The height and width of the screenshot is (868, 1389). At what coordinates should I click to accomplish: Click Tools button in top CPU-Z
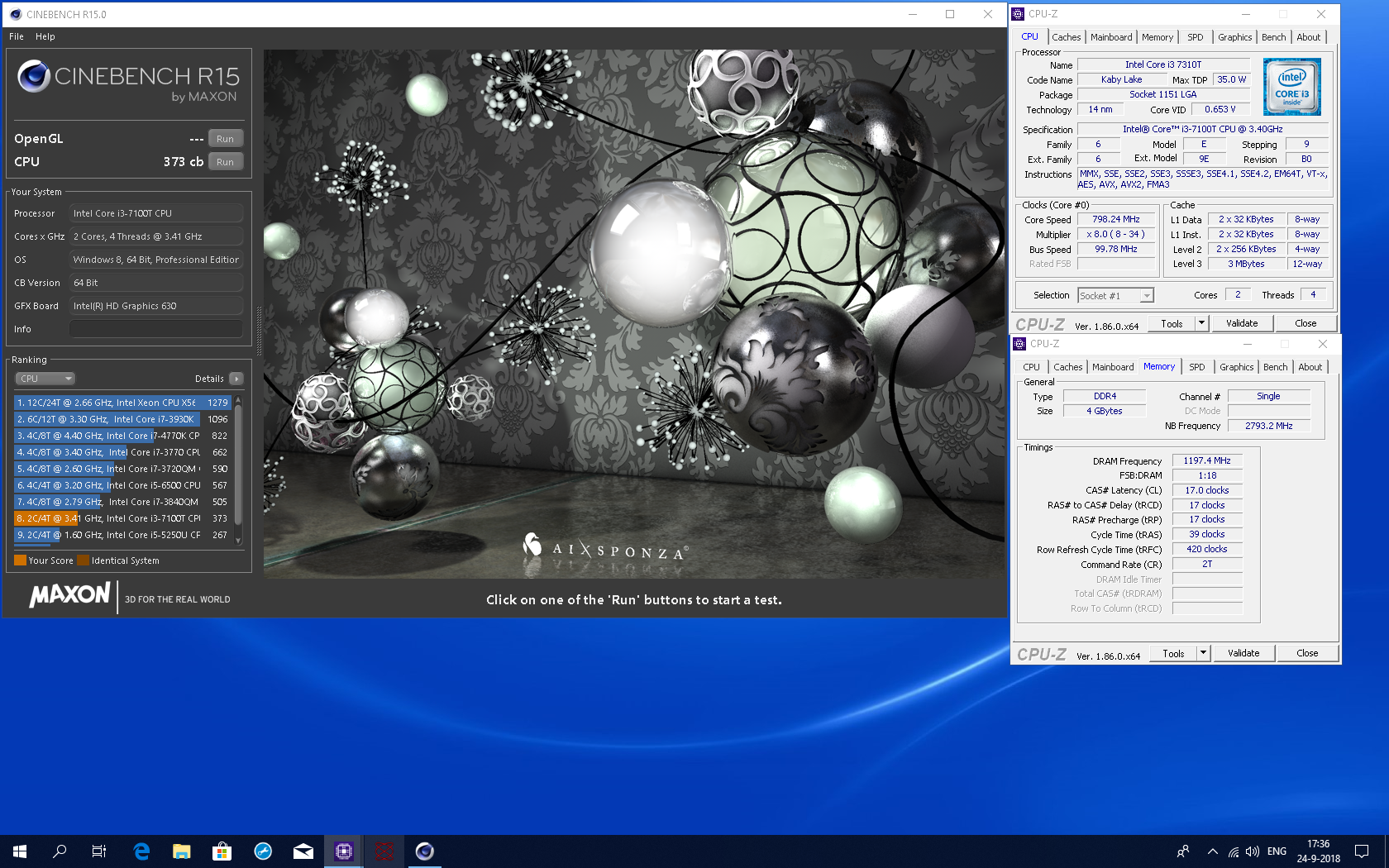click(x=1172, y=323)
